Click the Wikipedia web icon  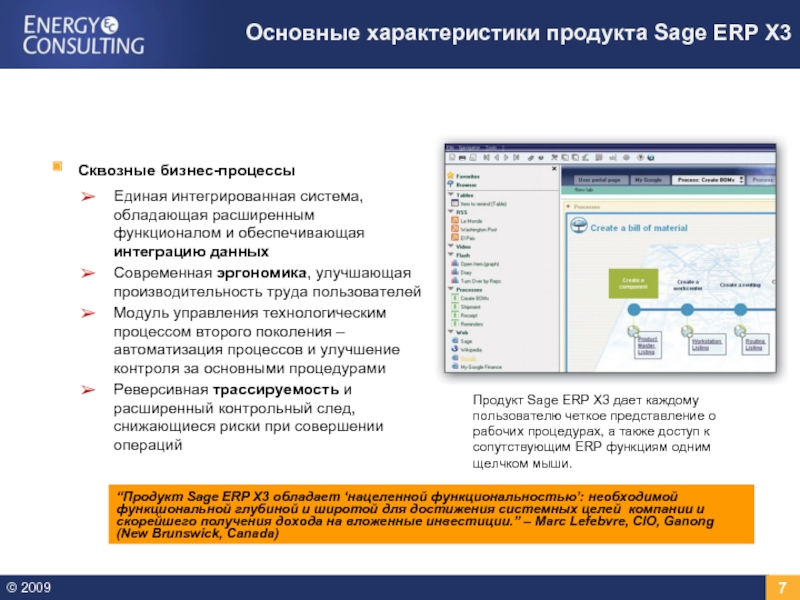click(x=455, y=349)
